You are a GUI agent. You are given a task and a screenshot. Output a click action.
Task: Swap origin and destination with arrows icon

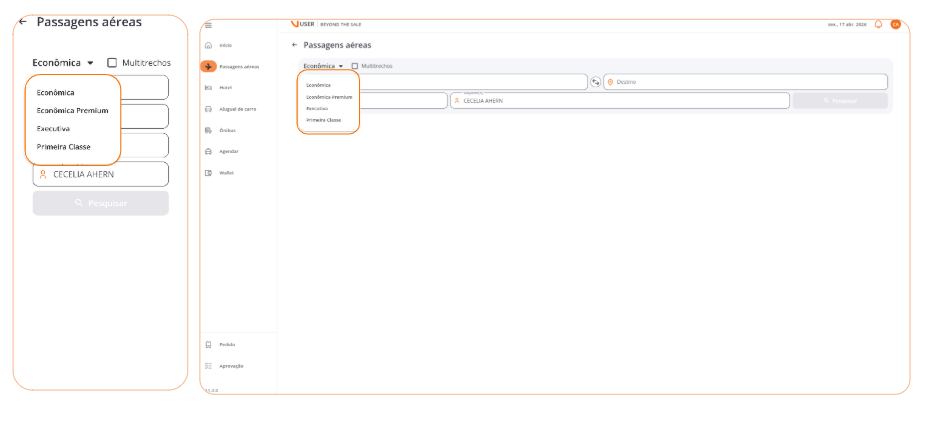[x=595, y=82]
